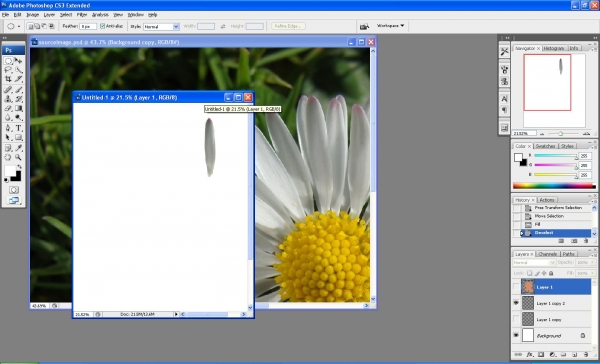Select the Type tool

[18, 128]
